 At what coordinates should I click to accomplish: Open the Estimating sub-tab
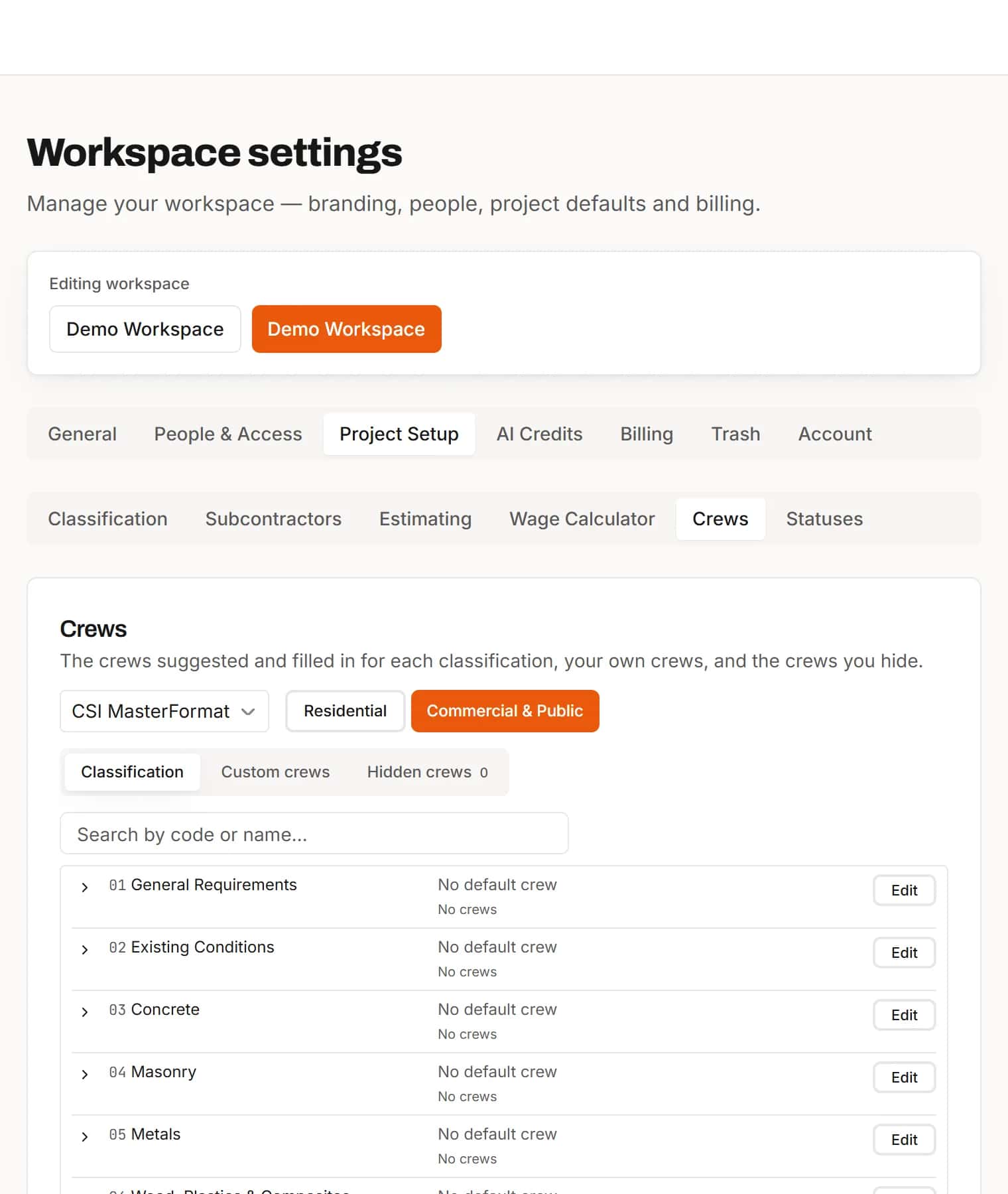tap(425, 519)
